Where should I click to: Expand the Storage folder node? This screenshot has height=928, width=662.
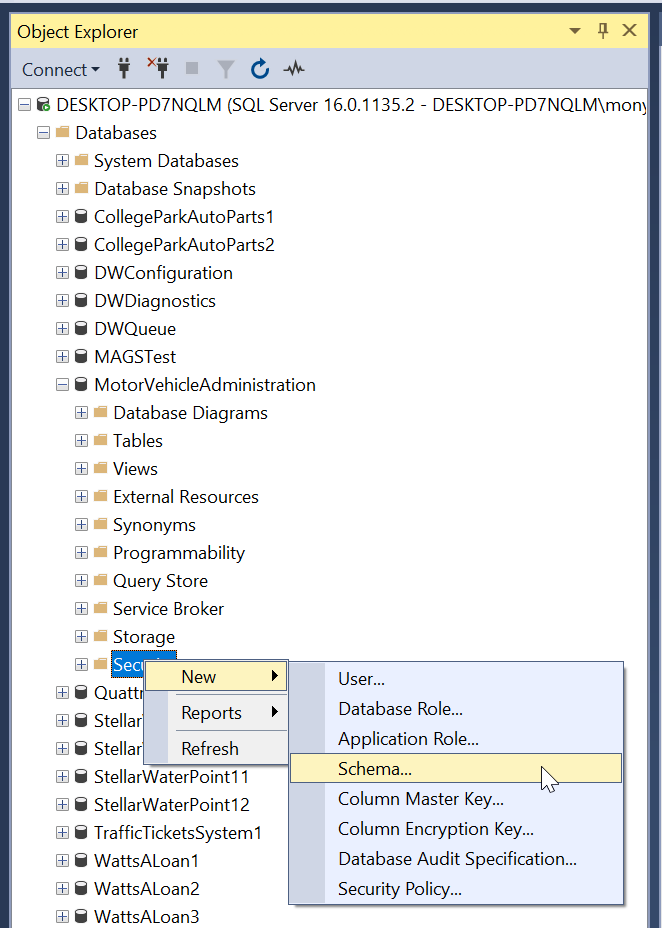point(81,636)
